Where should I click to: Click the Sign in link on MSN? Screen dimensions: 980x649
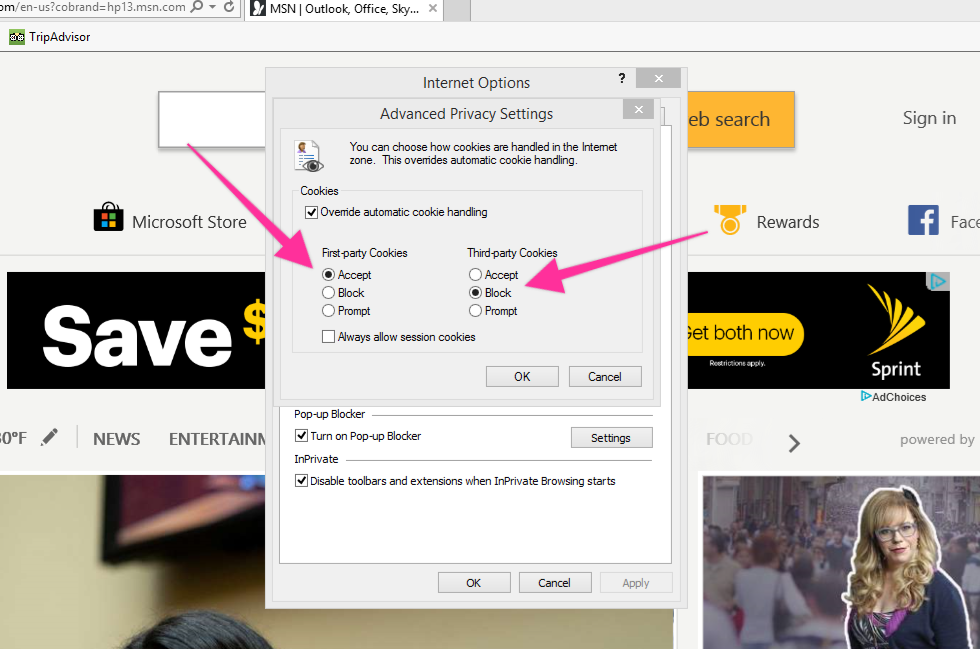coord(929,118)
